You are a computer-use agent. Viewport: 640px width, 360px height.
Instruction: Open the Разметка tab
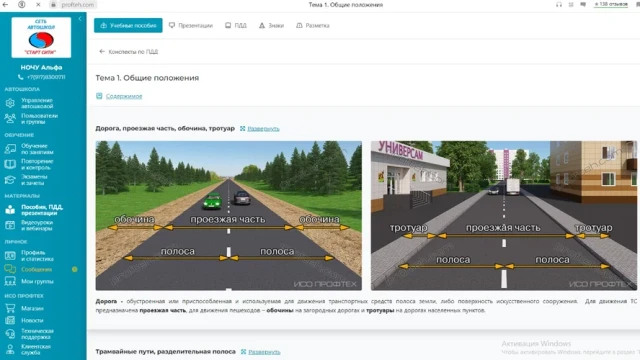point(313,25)
